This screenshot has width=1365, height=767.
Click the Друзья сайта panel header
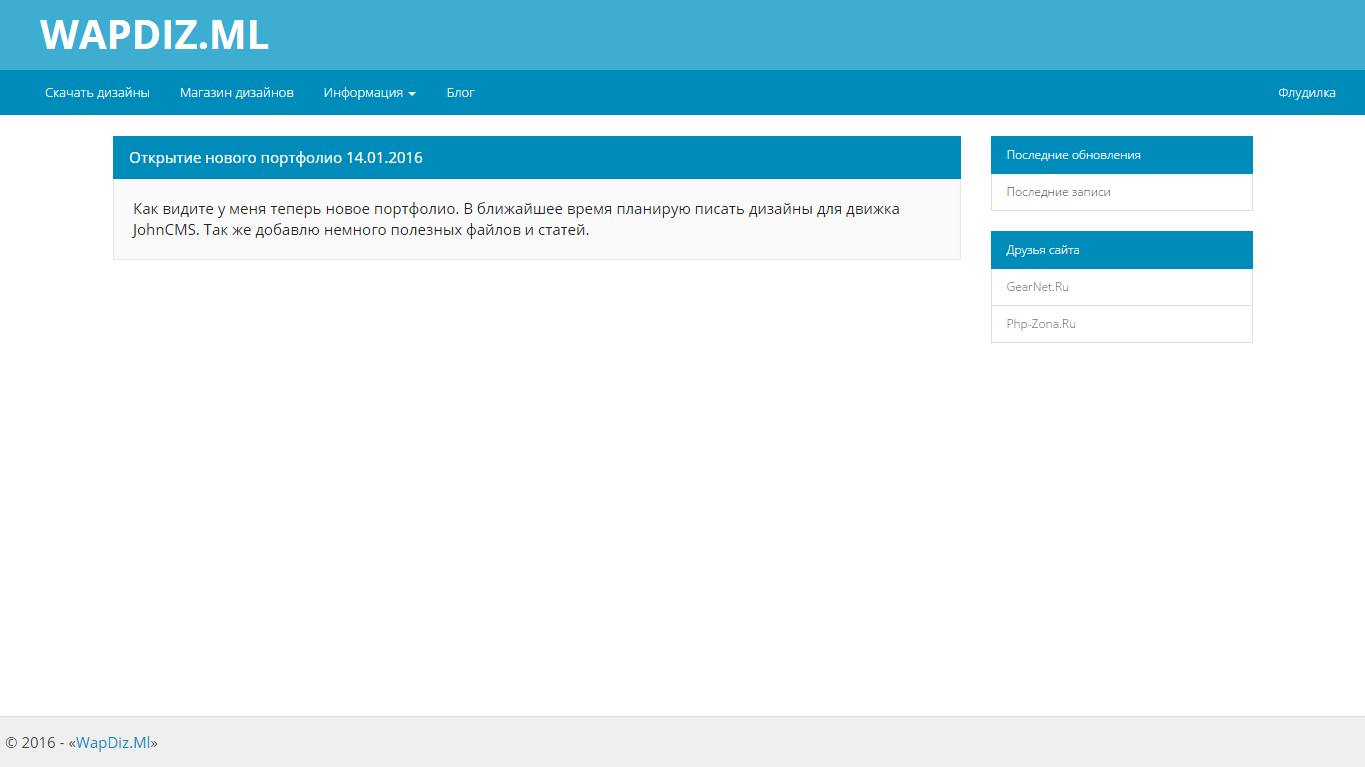pyautogui.click(x=1042, y=250)
